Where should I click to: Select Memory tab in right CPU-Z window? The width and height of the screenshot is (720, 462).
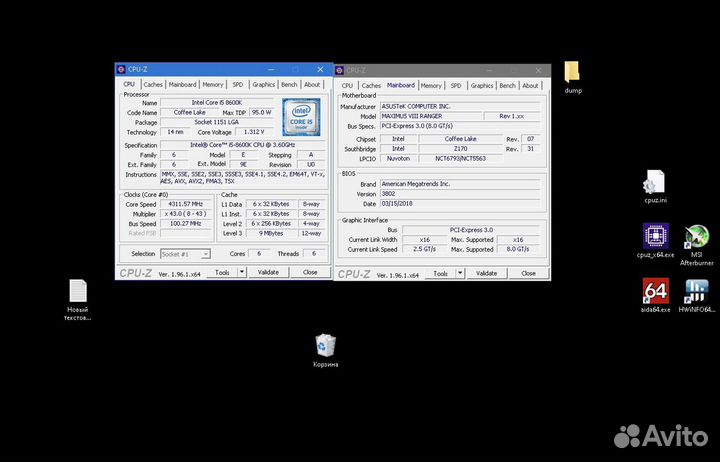431,85
